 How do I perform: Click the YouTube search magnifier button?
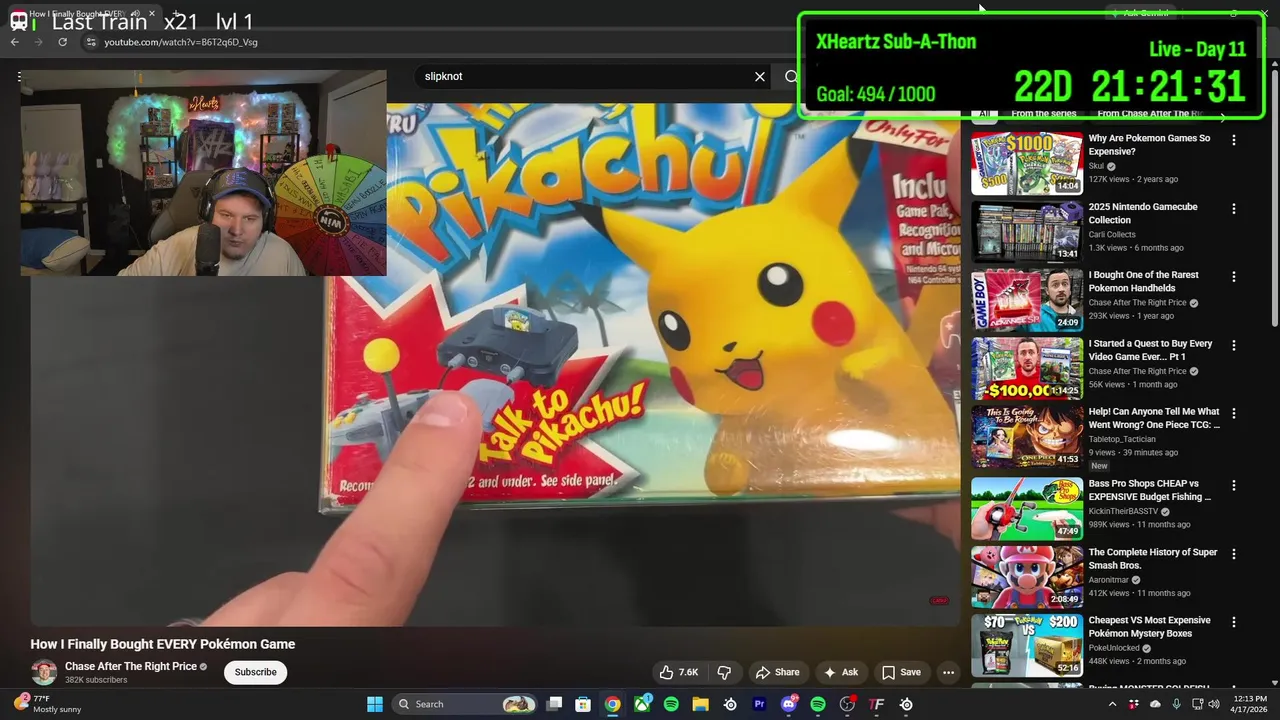[x=790, y=76]
